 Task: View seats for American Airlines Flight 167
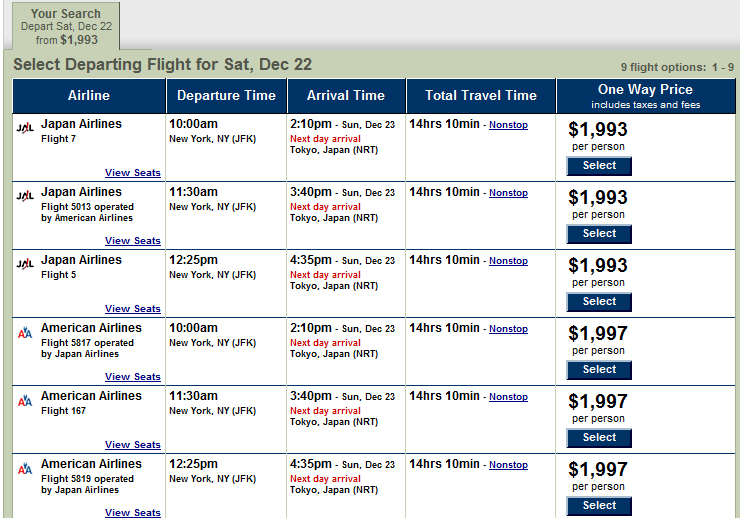point(133,444)
